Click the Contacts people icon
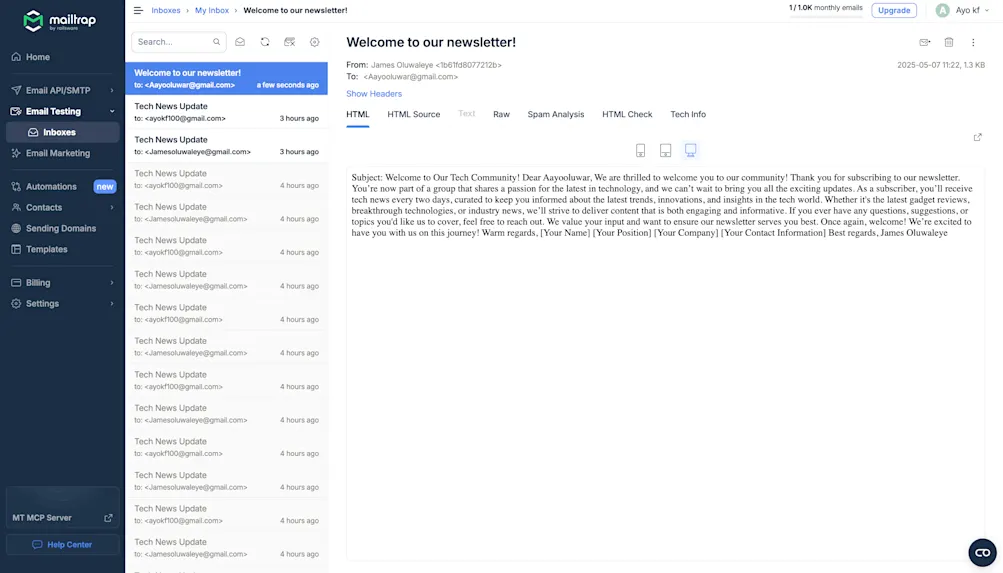The width and height of the screenshot is (1003, 573). [16, 208]
